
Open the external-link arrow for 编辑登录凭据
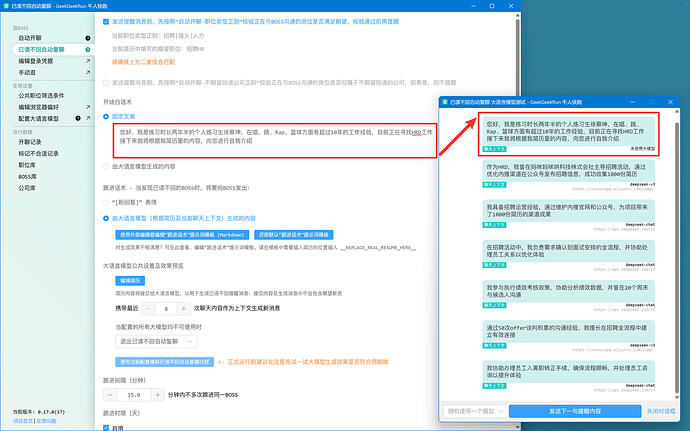[x=88, y=61]
